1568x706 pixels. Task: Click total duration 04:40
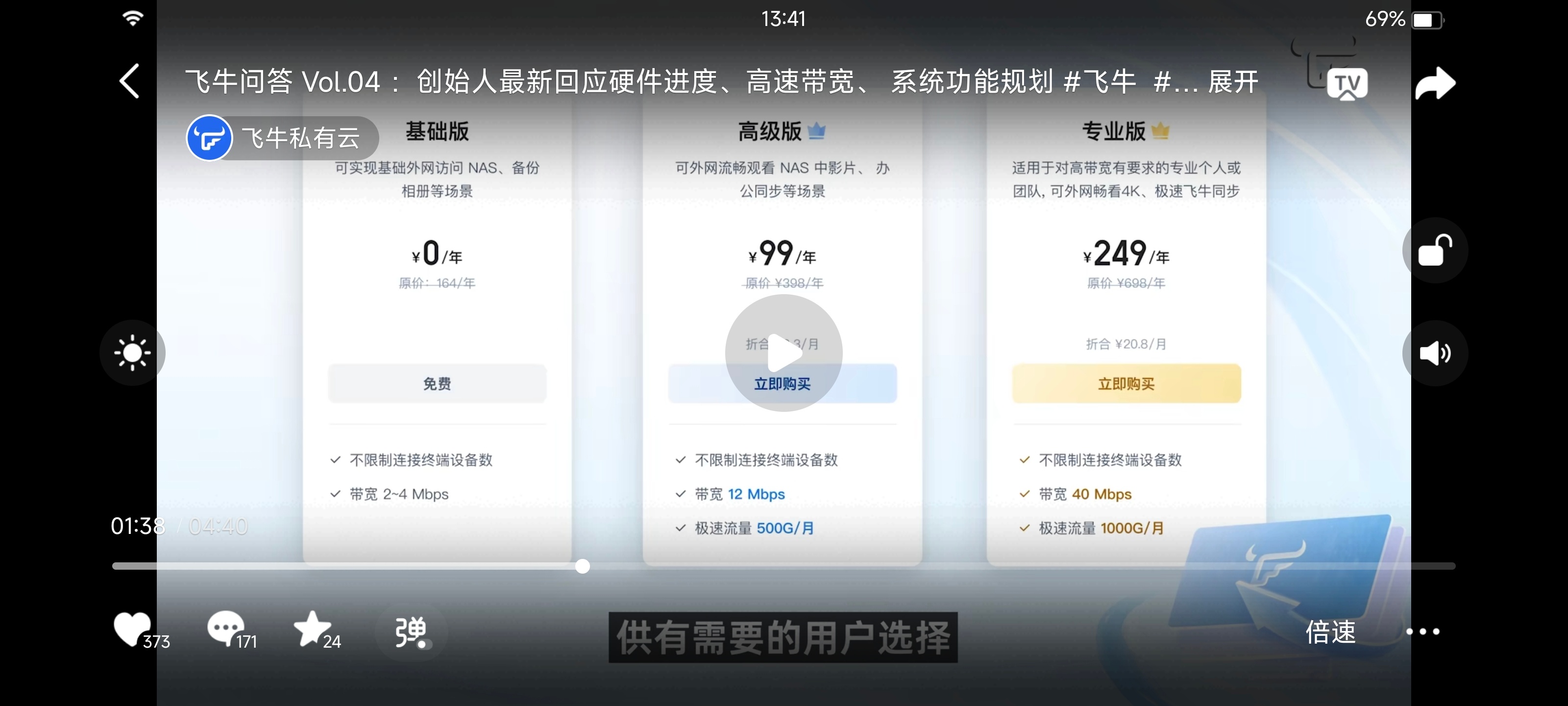[x=218, y=526]
